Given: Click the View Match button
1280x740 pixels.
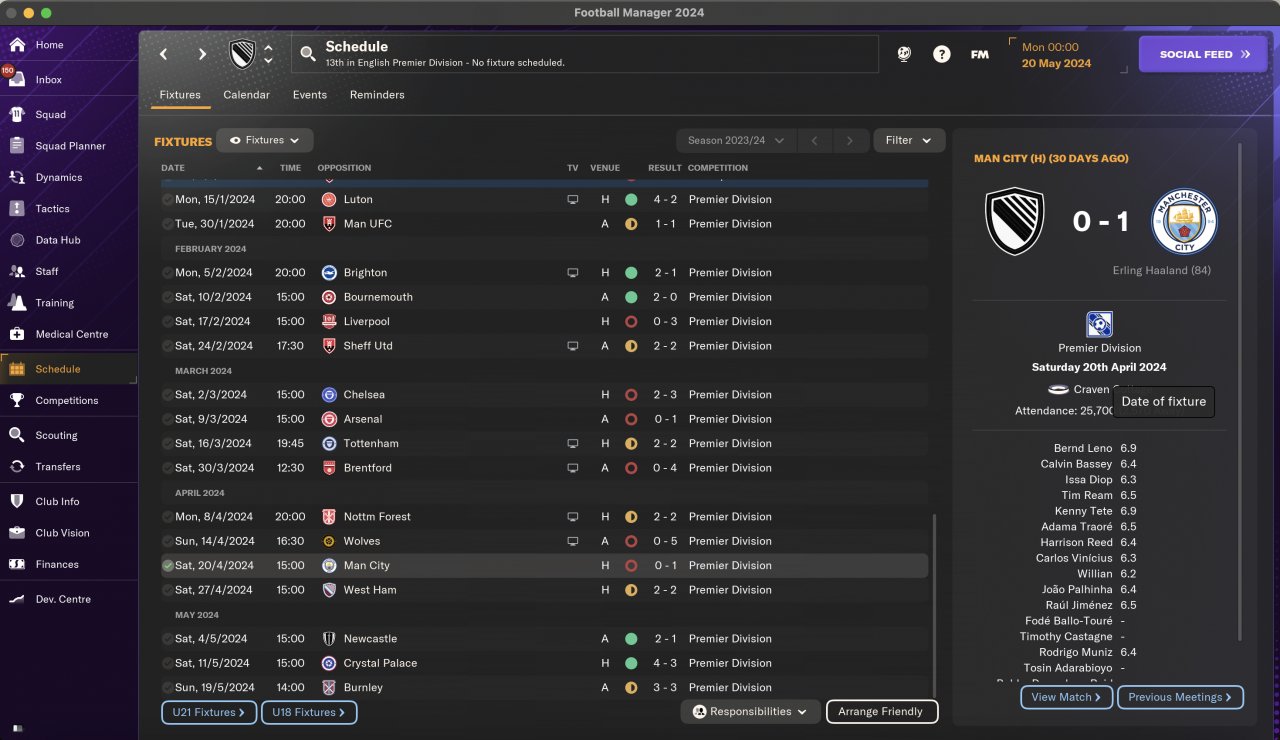Looking at the screenshot, I should point(1067,697).
